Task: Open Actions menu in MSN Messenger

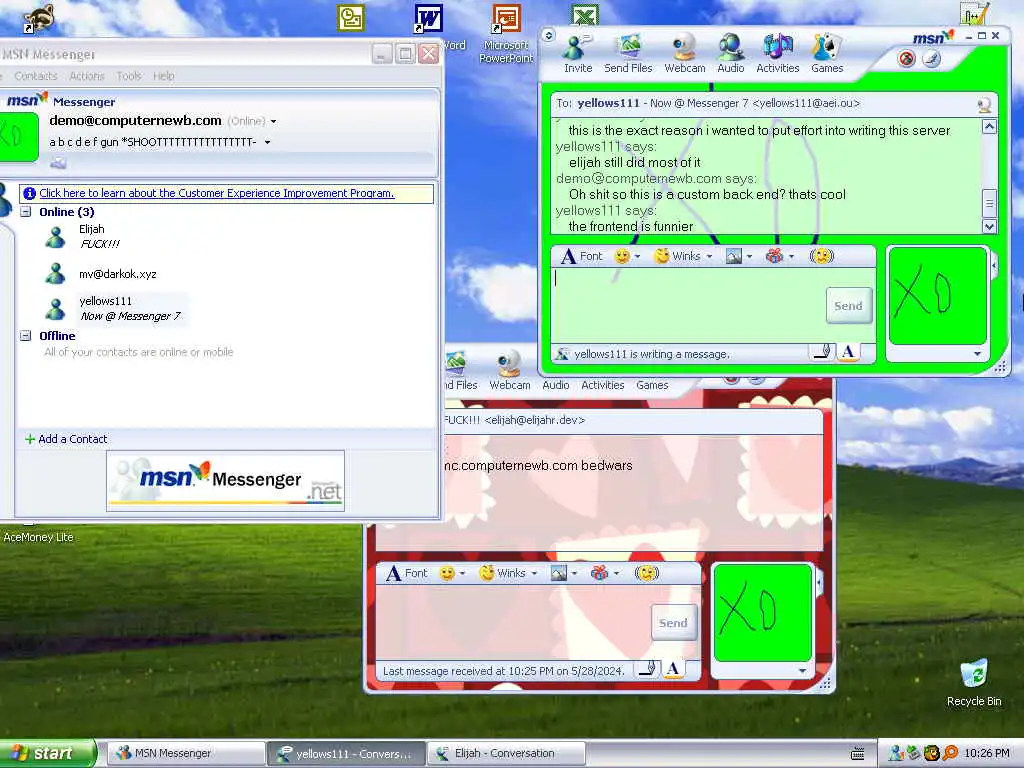Action: pos(87,76)
